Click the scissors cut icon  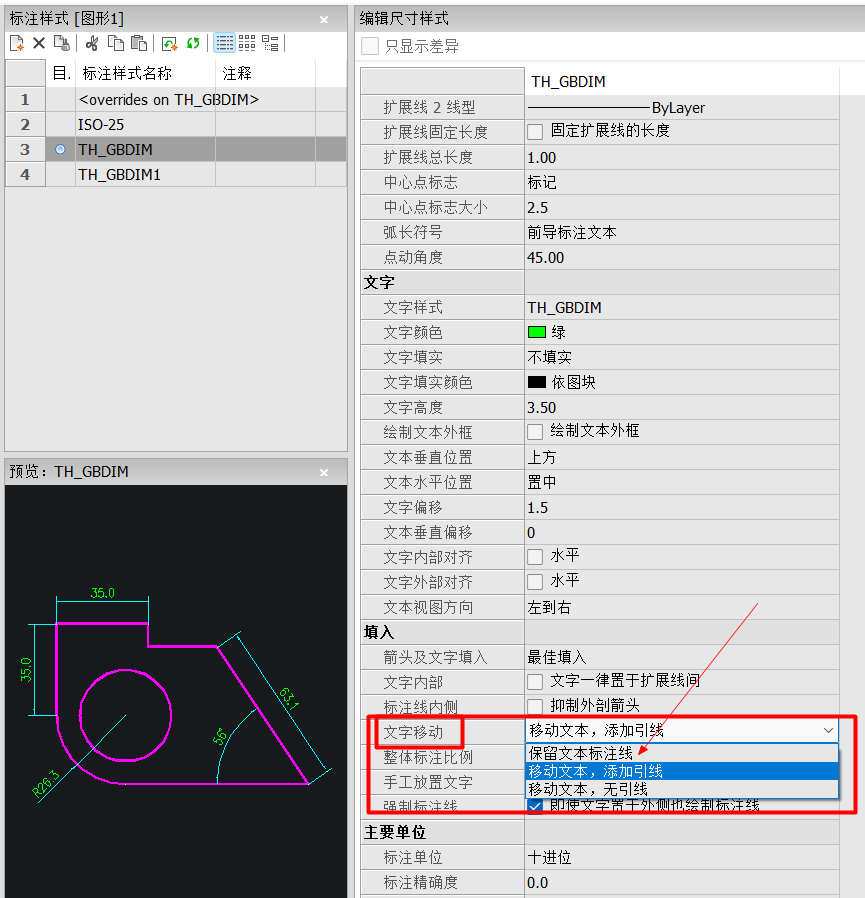click(x=92, y=43)
